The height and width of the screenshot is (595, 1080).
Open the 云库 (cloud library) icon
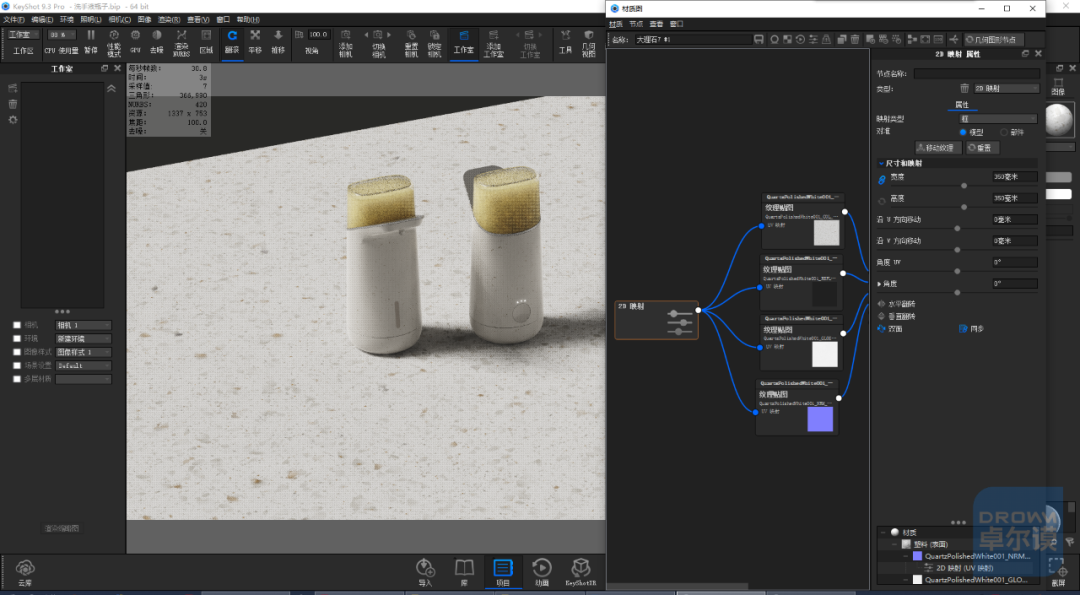pyautogui.click(x=25, y=573)
